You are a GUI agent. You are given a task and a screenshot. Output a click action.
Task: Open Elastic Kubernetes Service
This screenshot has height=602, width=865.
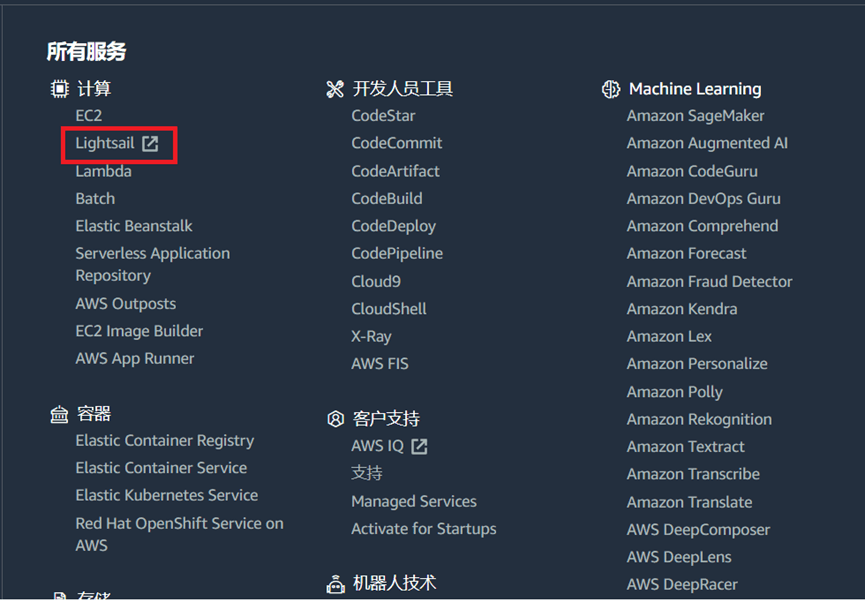coord(166,495)
